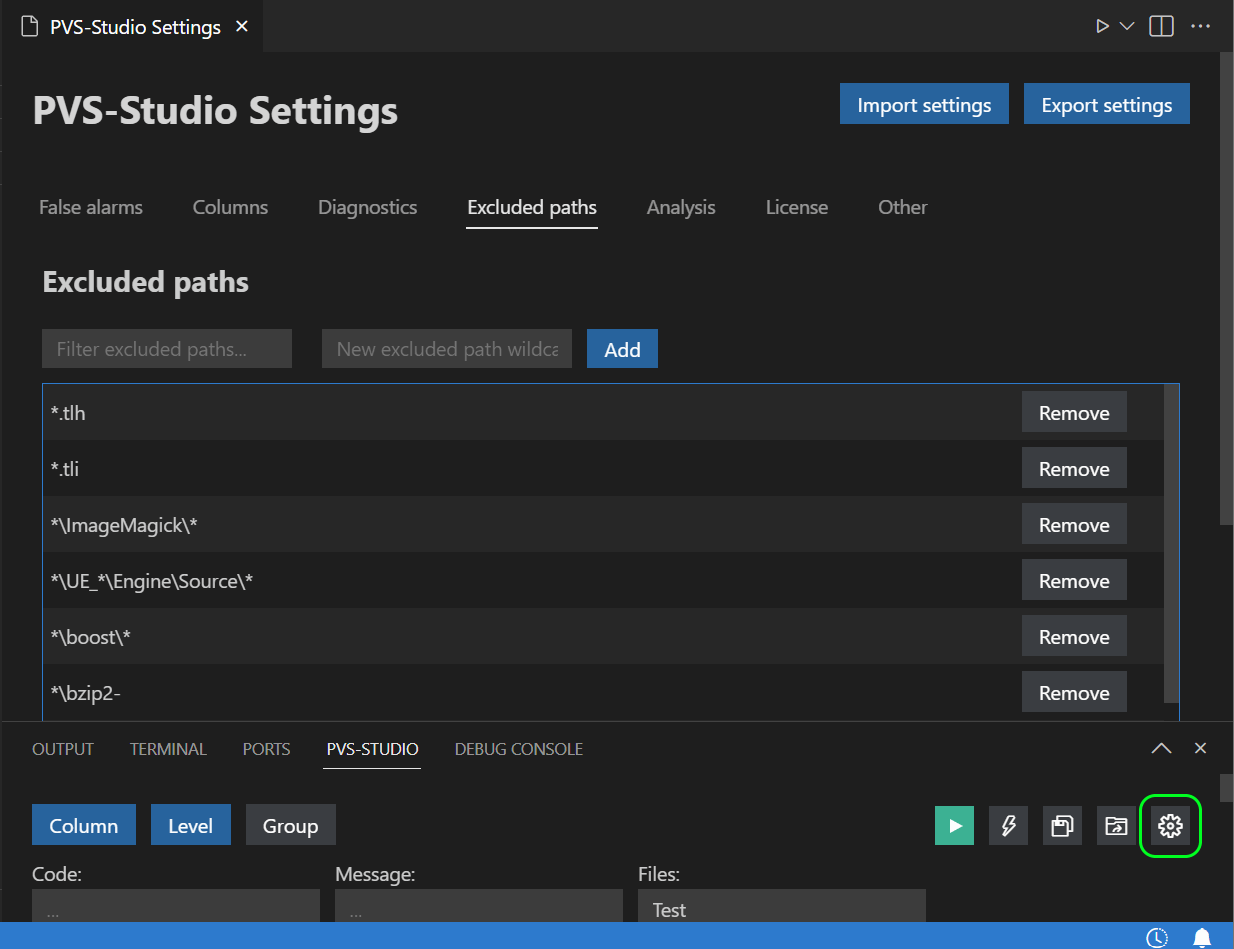The width and height of the screenshot is (1234, 949).
Task: Click the Filter excluded paths input field
Action: coord(166,348)
